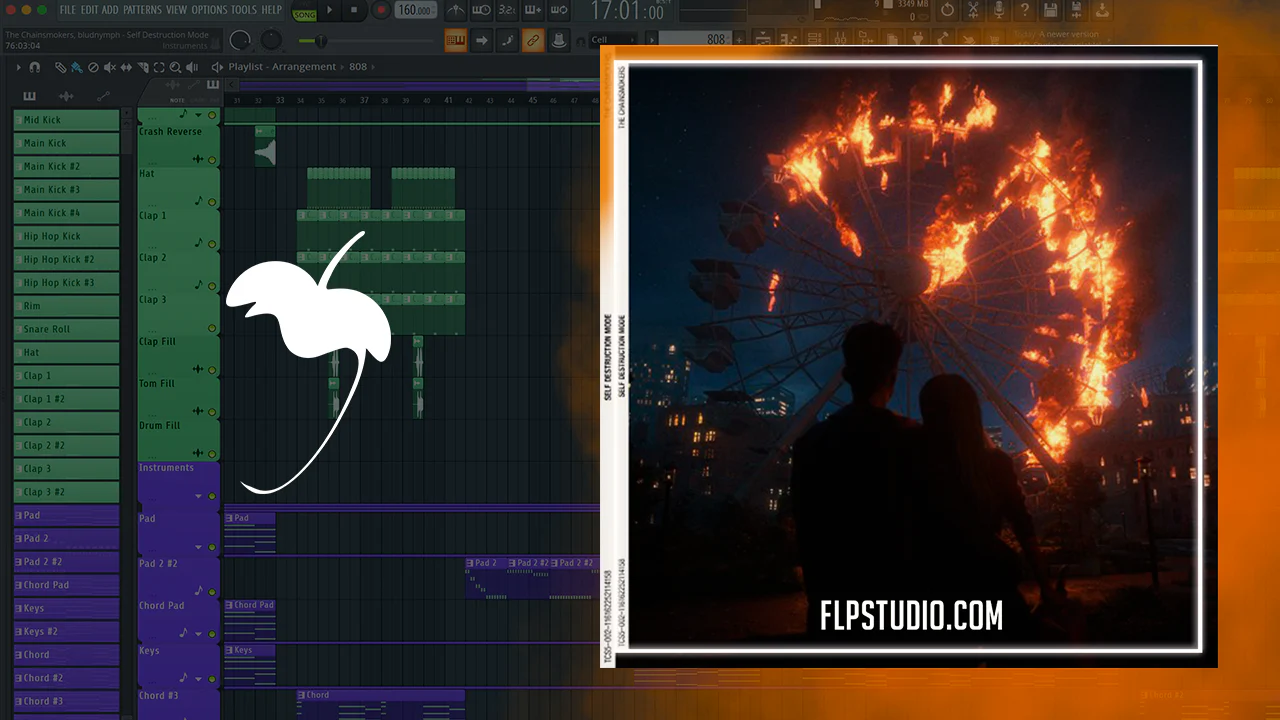Click the right-arrow step editing button
Viewport: 1280px width, 720px height.
482,40
